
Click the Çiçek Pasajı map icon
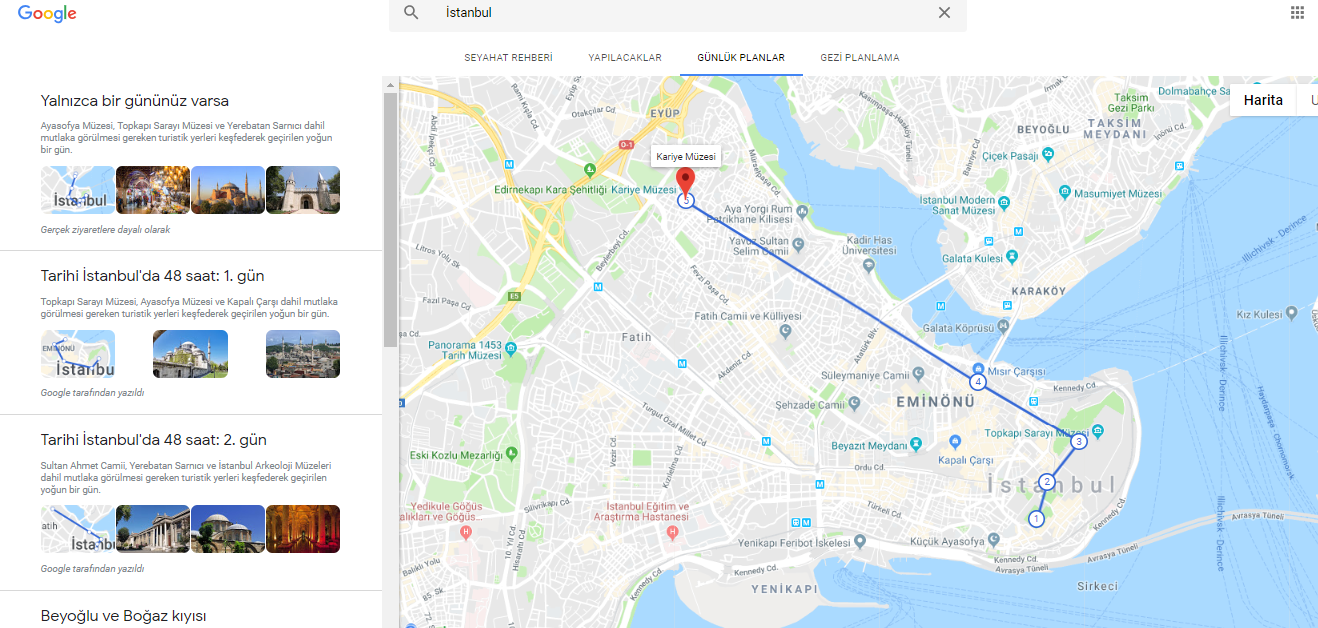point(1048,154)
